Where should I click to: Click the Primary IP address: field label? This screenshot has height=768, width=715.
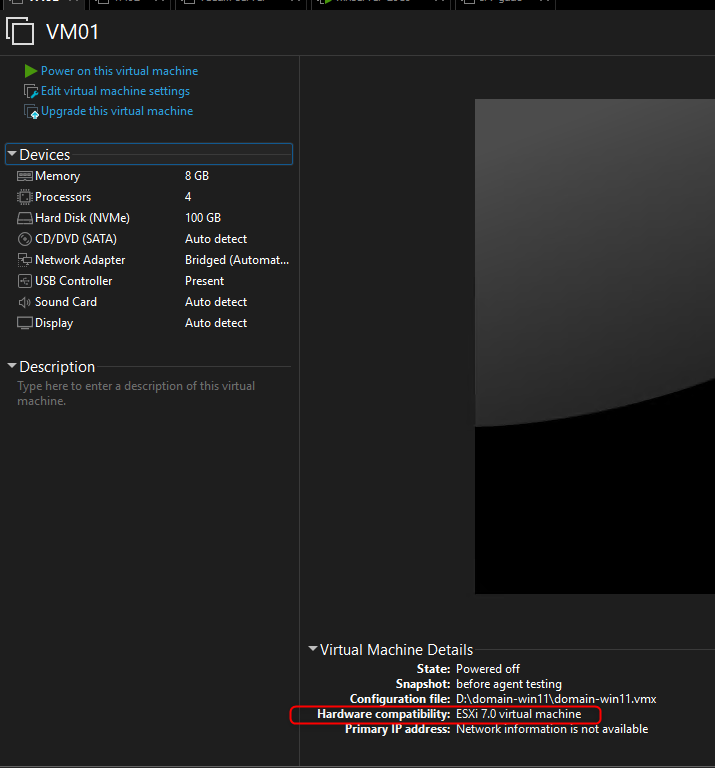click(x=398, y=730)
